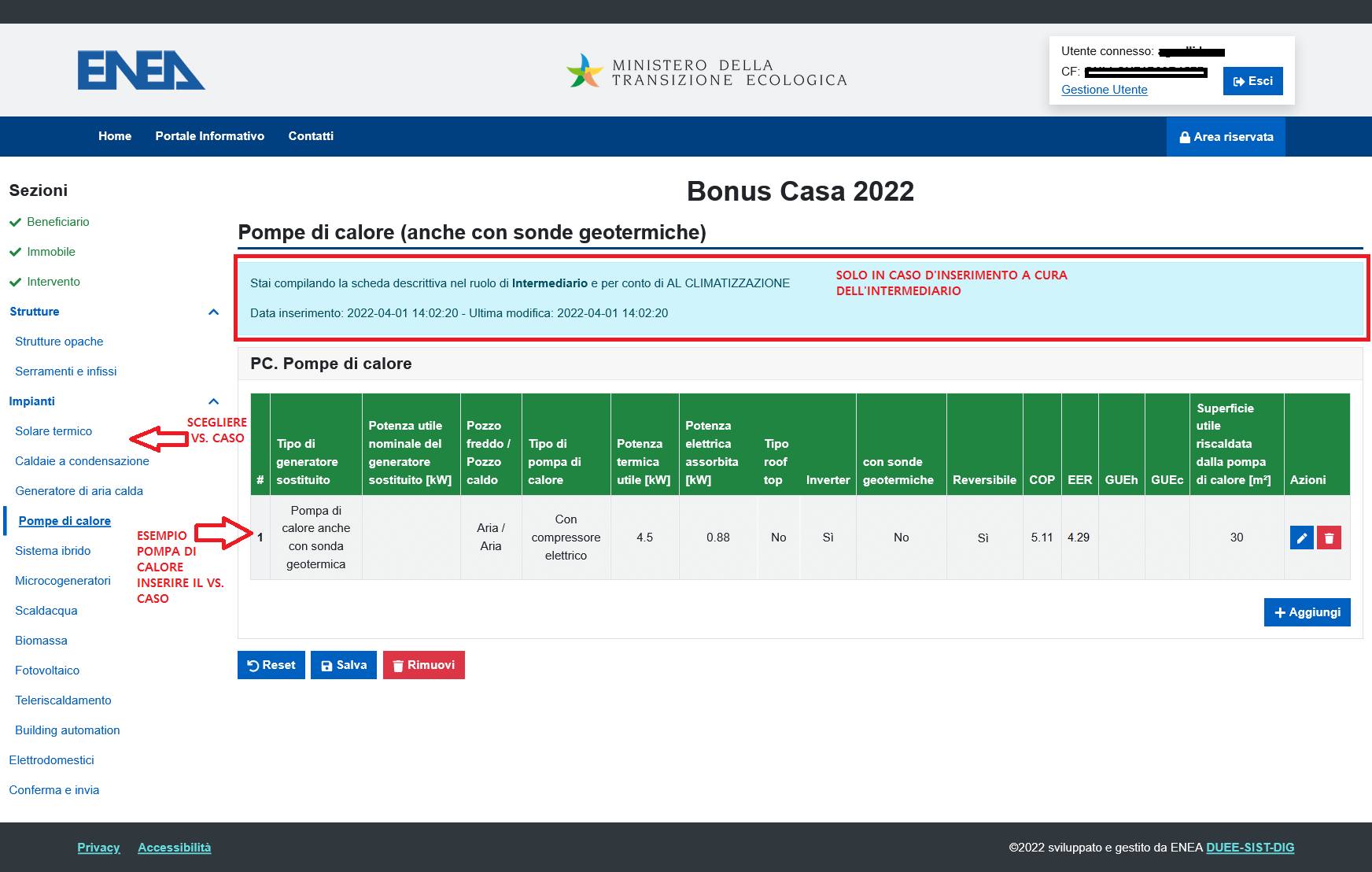Save the form with Salva
This screenshot has width=1372, height=872.
click(344, 665)
